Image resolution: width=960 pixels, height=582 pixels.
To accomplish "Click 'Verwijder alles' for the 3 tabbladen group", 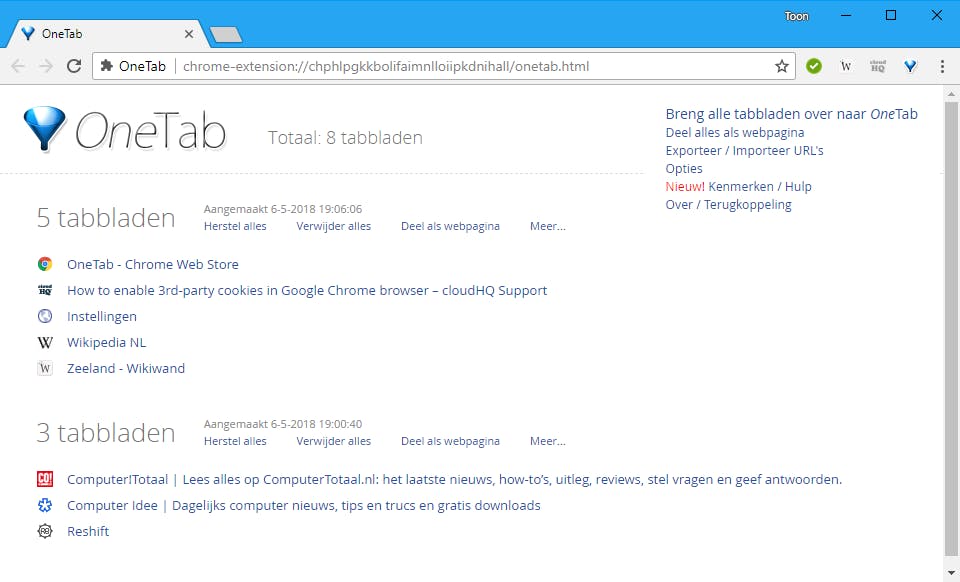I will tap(334, 441).
